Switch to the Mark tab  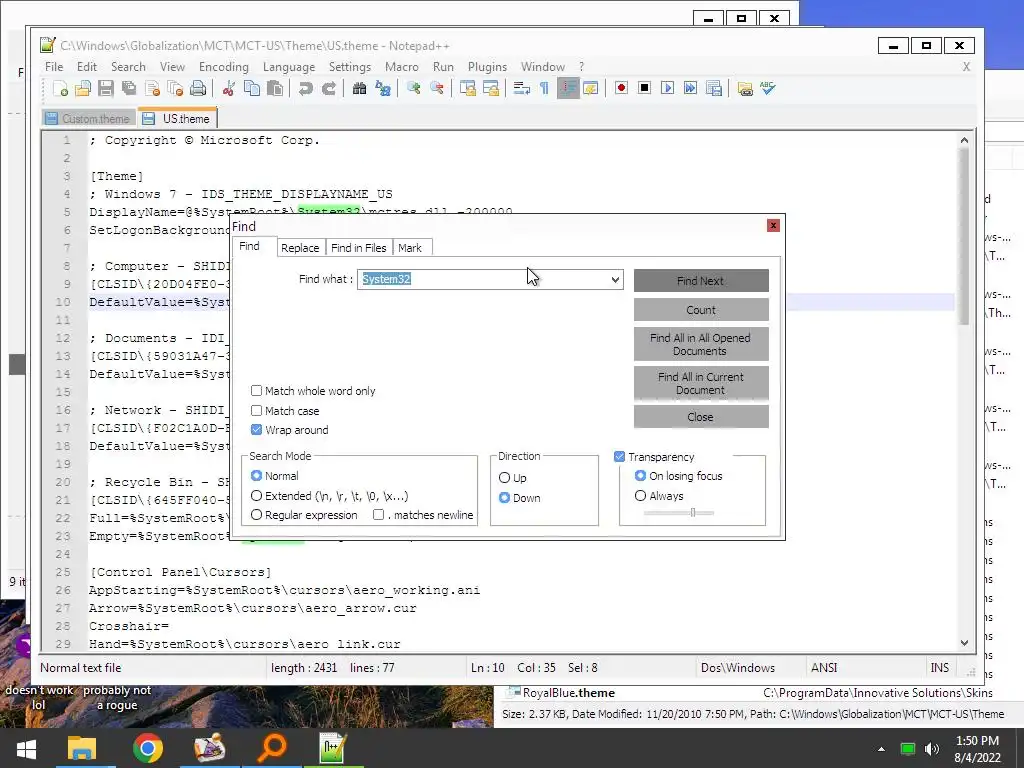(410, 248)
